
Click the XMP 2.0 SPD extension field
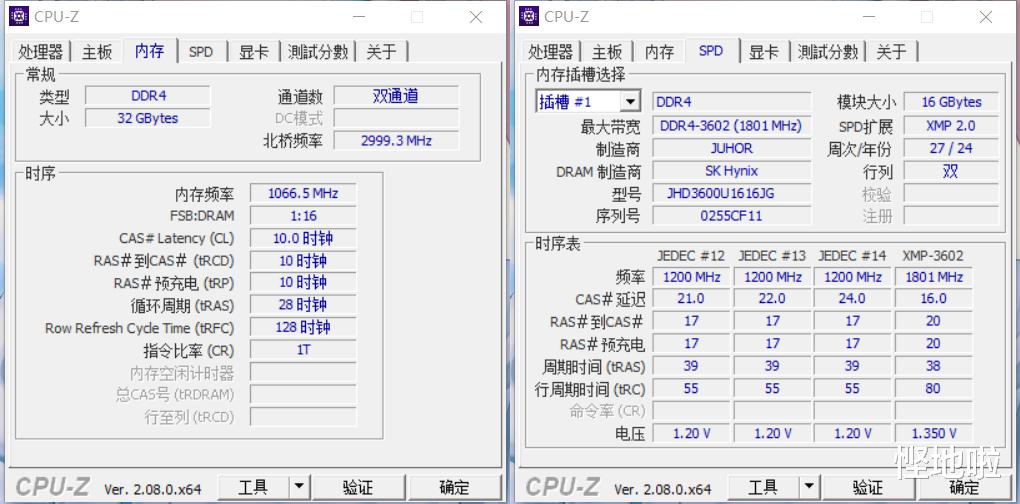[x=951, y=126]
